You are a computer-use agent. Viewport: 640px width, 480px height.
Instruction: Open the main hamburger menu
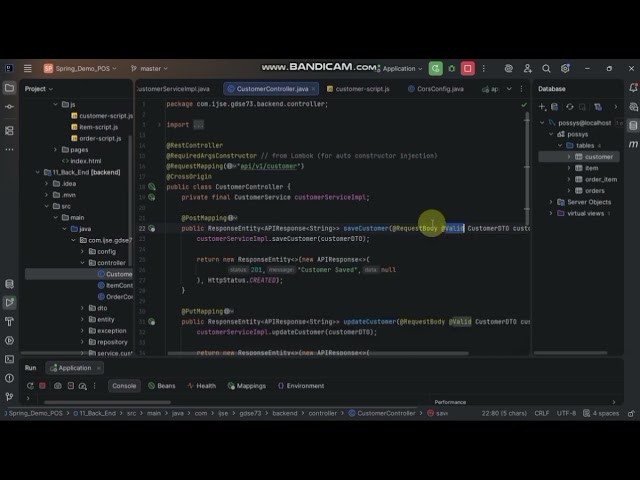coord(27,69)
